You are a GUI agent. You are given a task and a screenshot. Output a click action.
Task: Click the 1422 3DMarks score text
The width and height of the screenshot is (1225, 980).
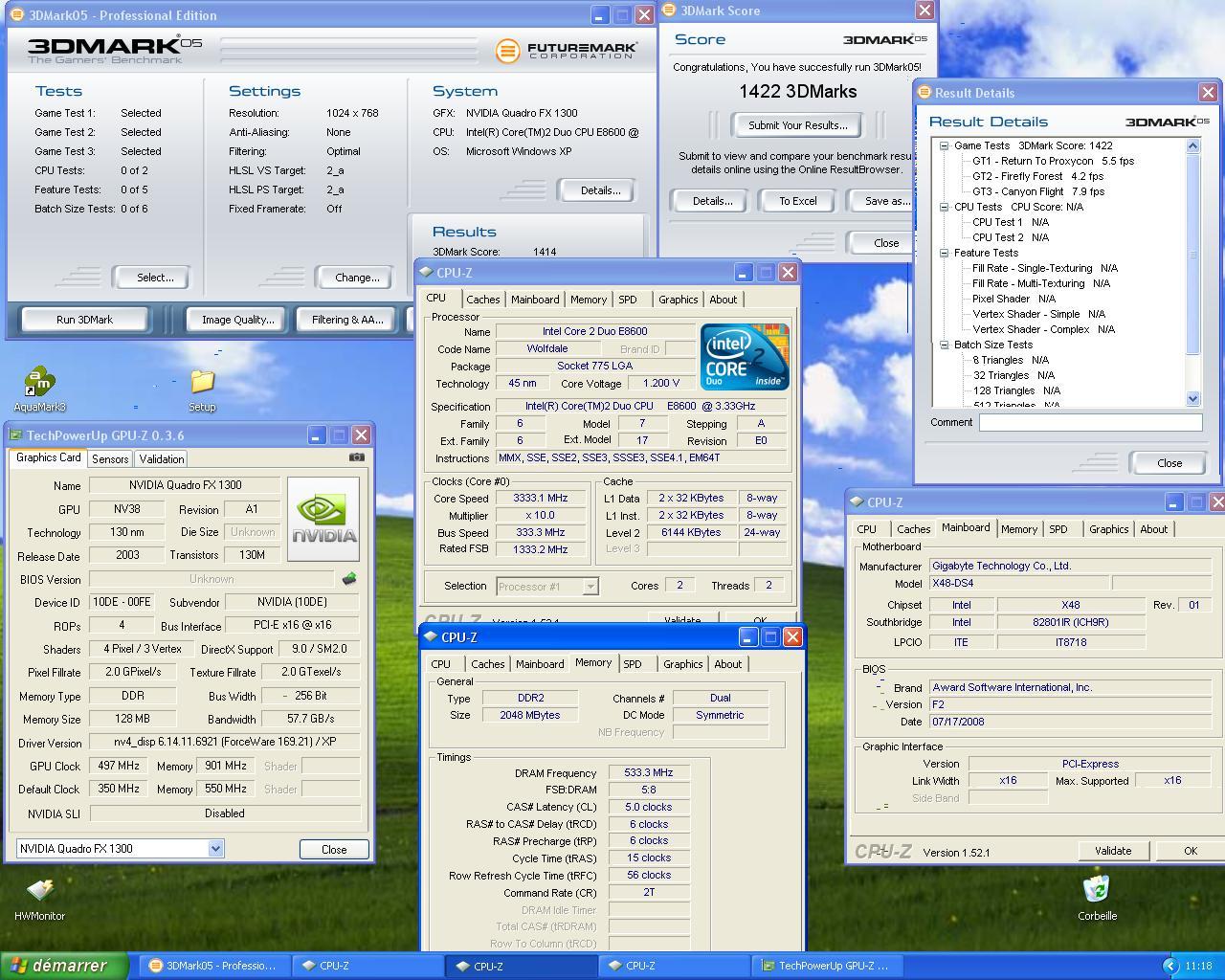pyautogui.click(x=798, y=92)
